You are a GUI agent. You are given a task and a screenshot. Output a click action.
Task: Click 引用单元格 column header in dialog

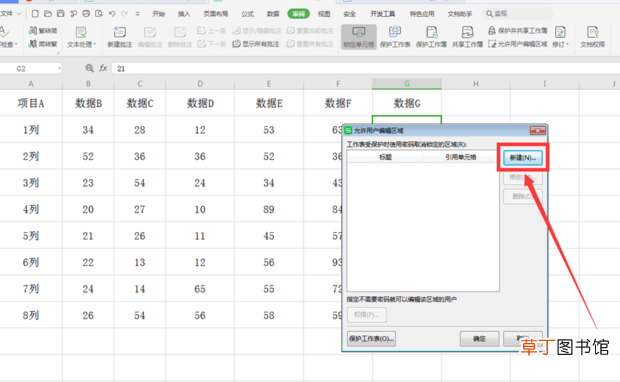pyautogui.click(x=461, y=157)
